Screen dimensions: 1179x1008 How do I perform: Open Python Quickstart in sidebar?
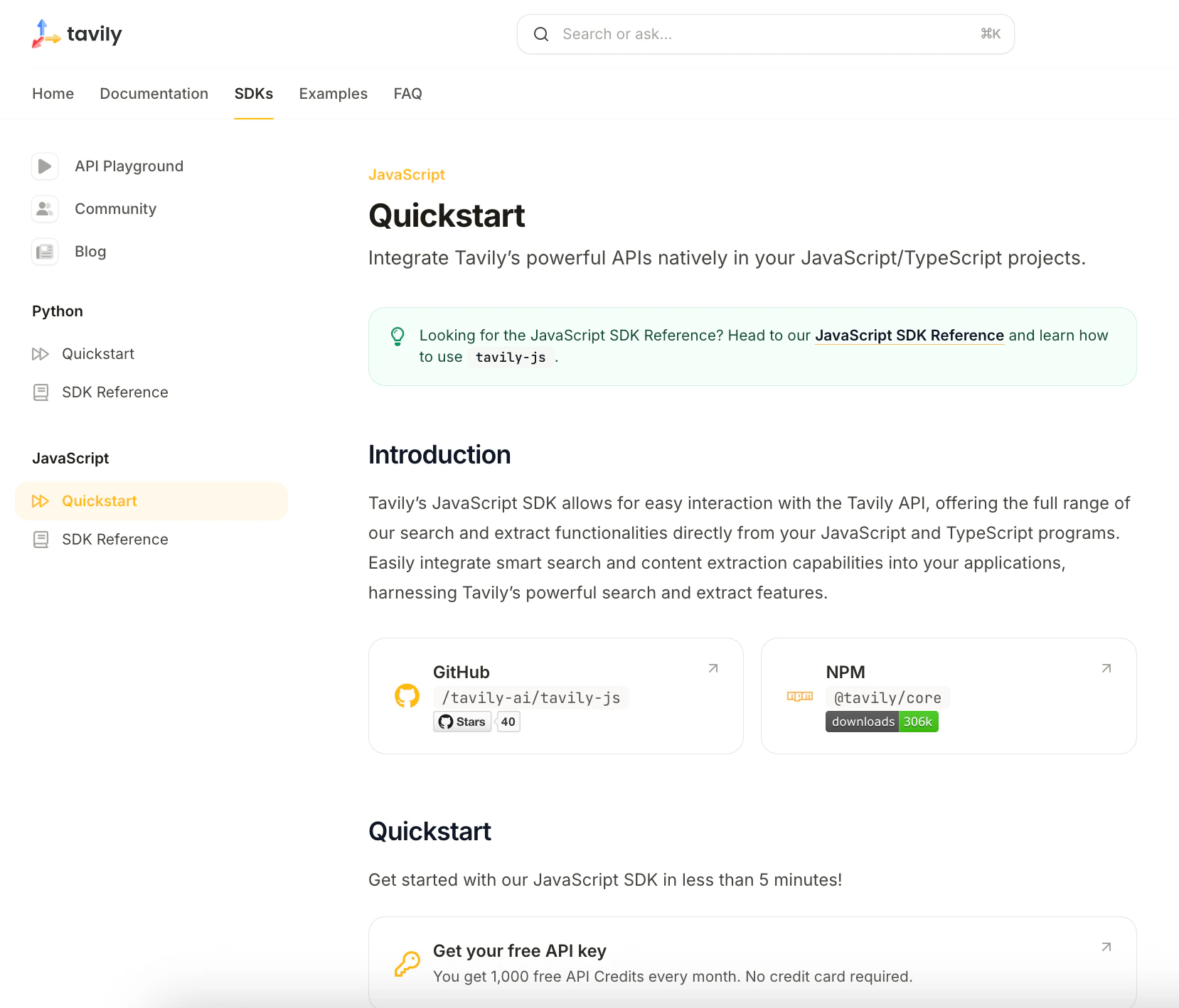pos(98,354)
